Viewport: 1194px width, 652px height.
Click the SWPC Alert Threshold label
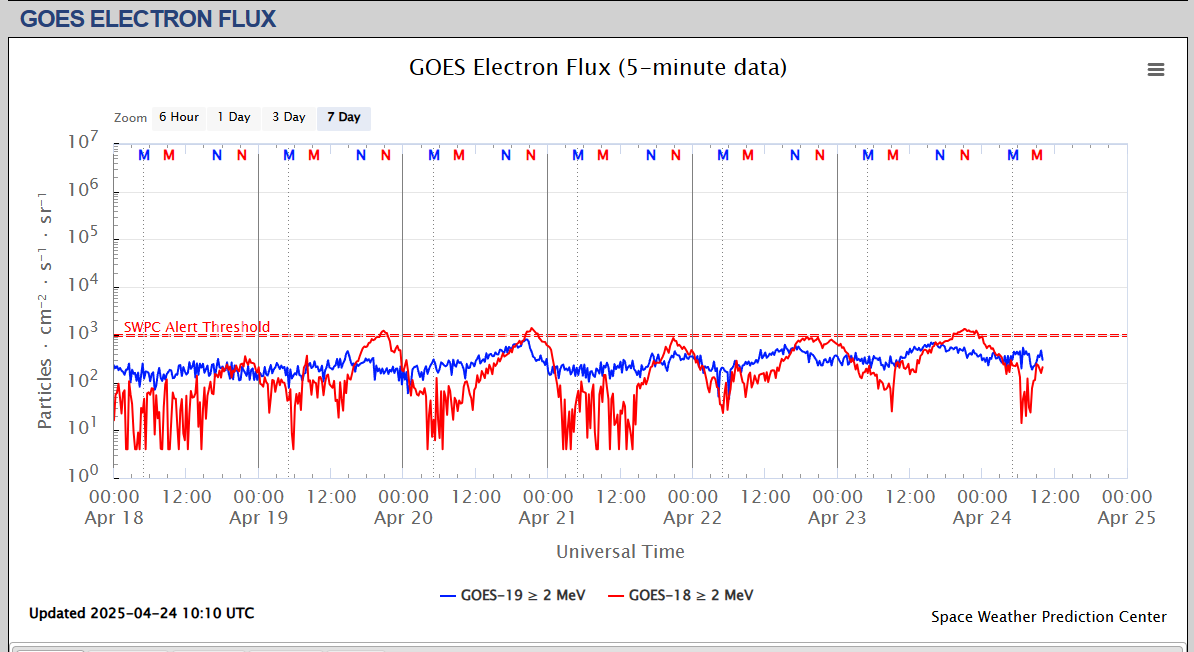coord(196,327)
